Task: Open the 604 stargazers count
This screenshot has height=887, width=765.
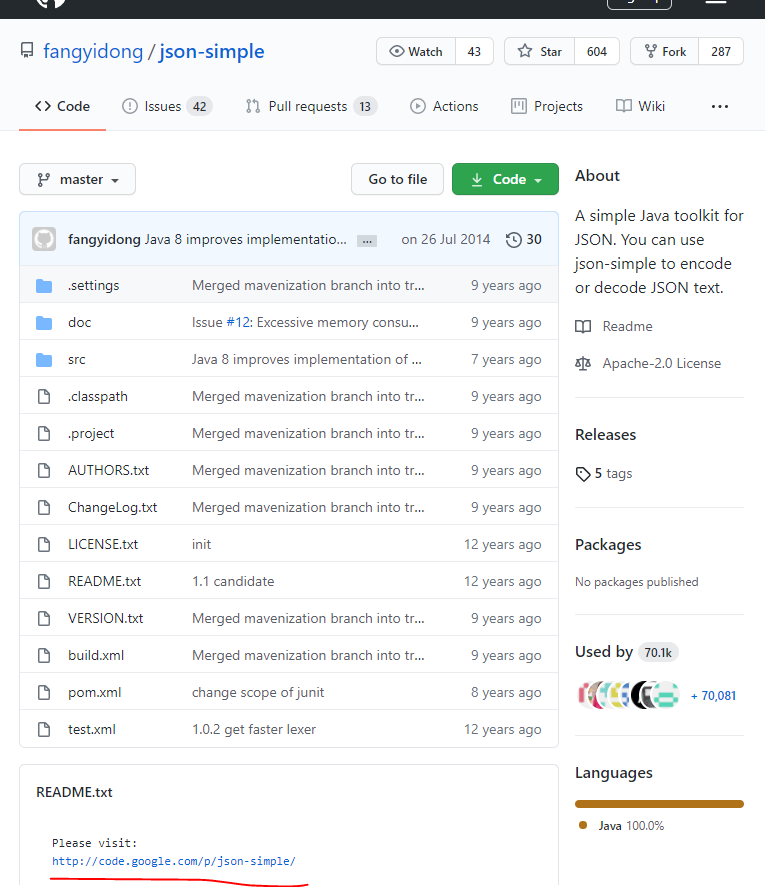Action: click(597, 51)
